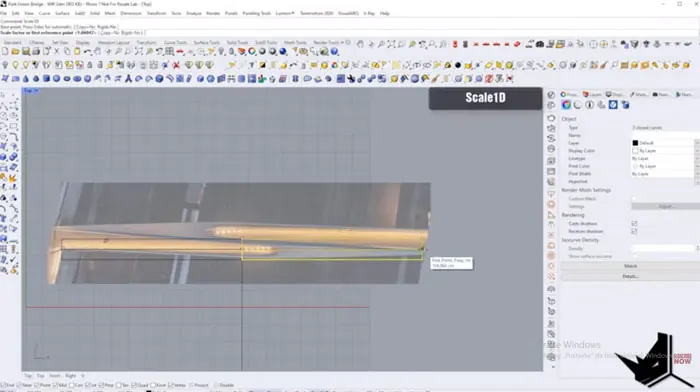Click the Isocurve Density value field
This screenshot has height=392, width=700.
pos(663,248)
